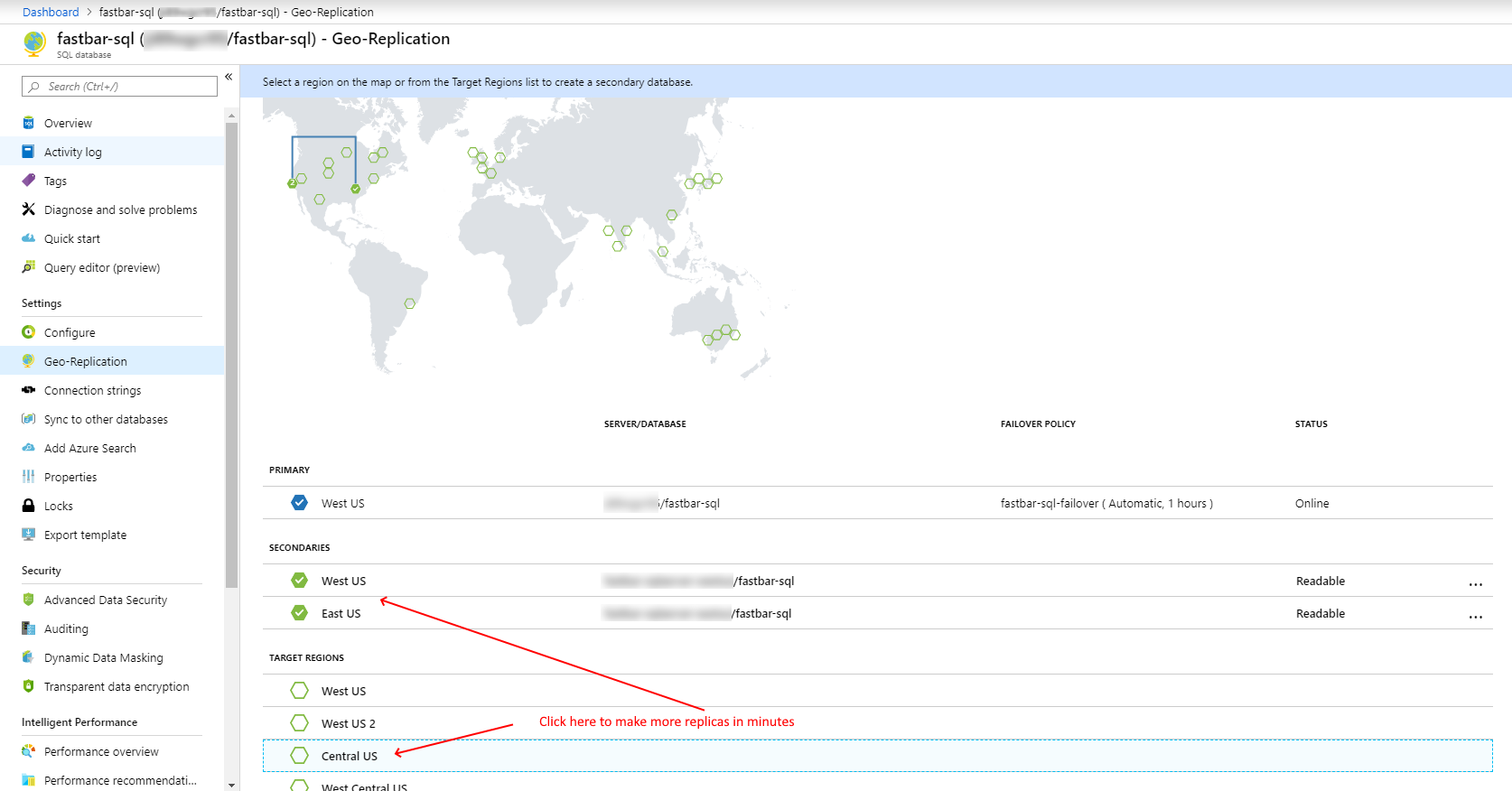Image resolution: width=1512 pixels, height=791 pixels.
Task: Click the Brazil region hexagon on the map
Action: tap(410, 303)
